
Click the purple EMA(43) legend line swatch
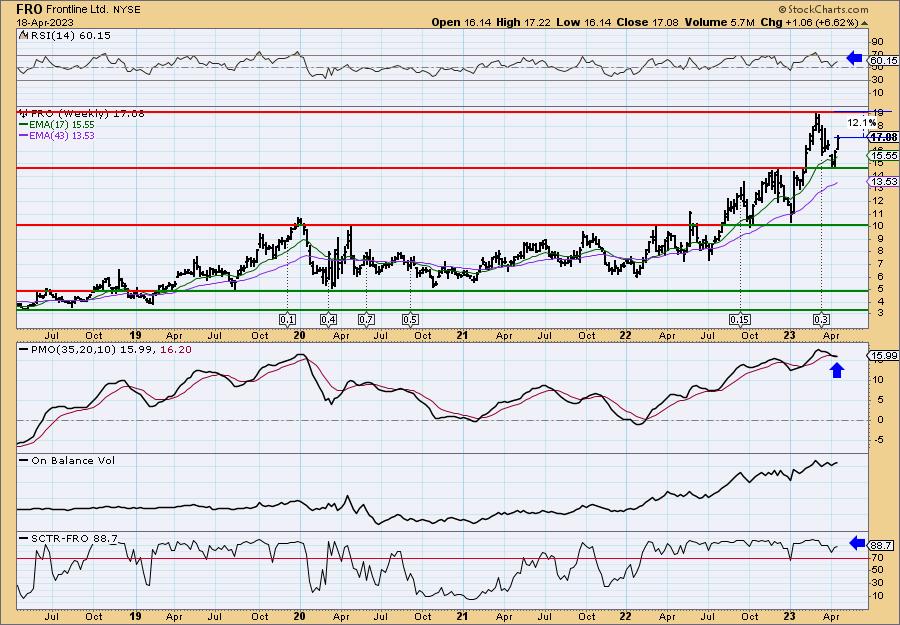[23, 136]
